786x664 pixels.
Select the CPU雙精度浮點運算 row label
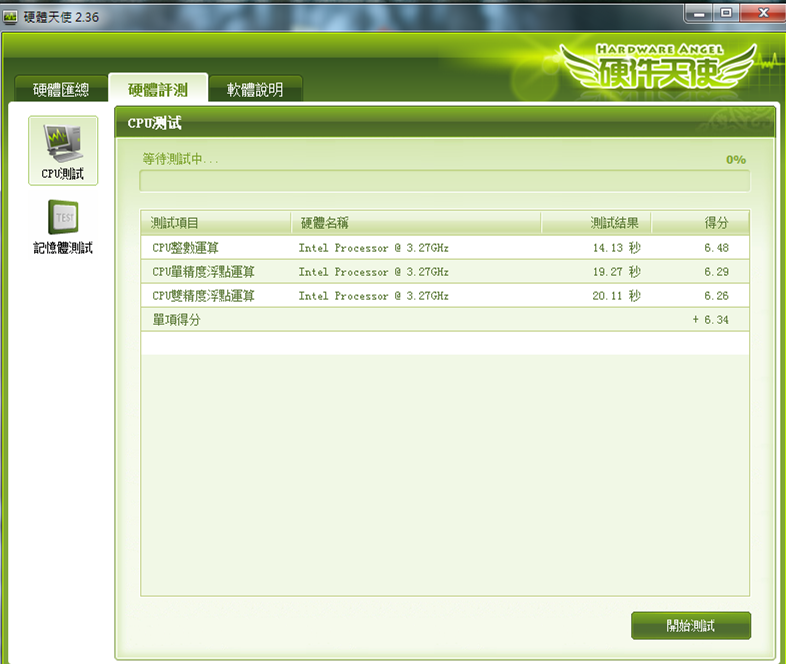pos(204,296)
